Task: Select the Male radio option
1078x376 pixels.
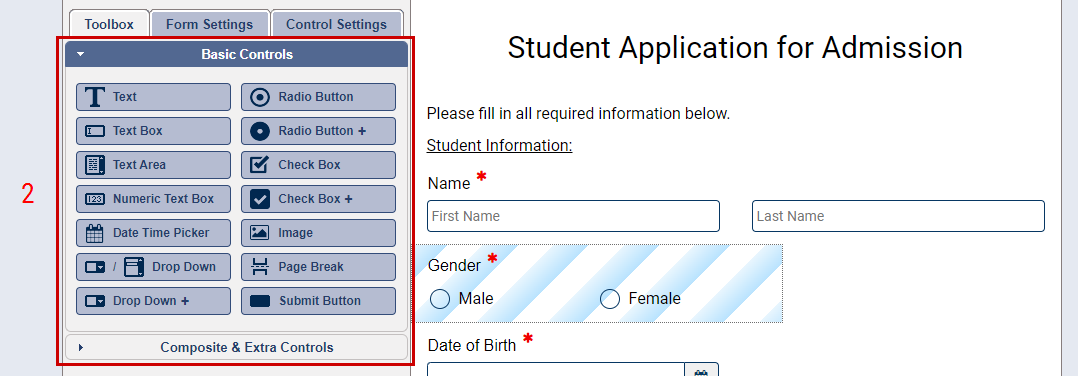Action: pos(440,299)
